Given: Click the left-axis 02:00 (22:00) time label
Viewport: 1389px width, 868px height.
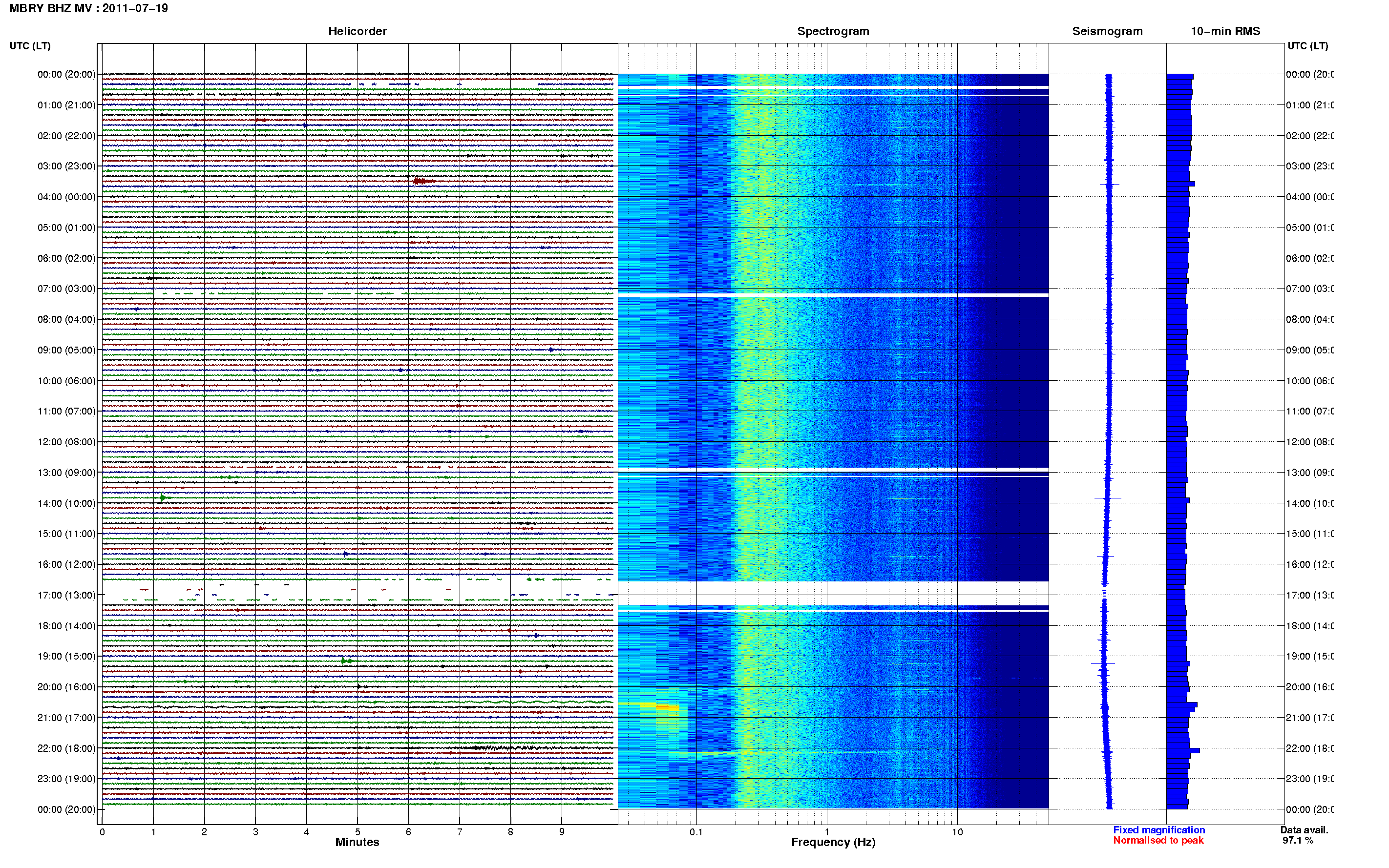Looking at the screenshot, I should tap(66, 136).
